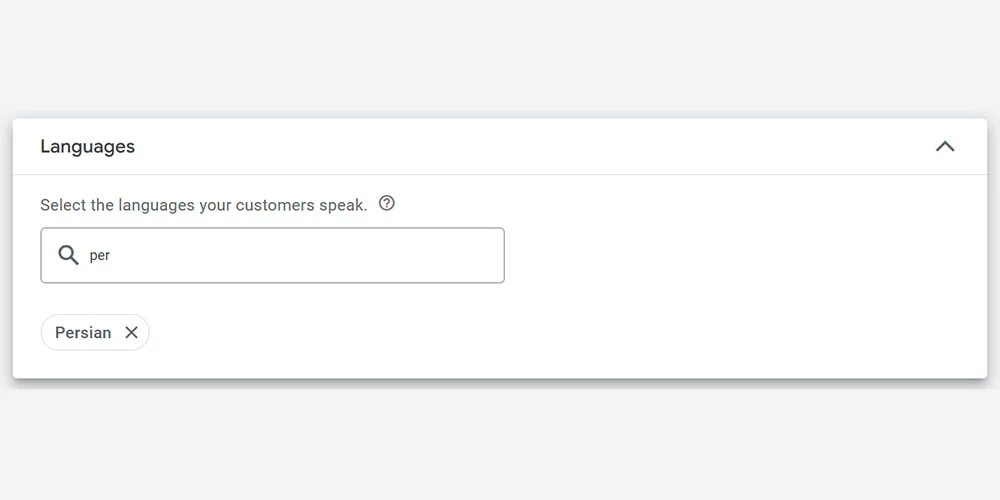Click the typed text "per" in search box
Viewport: 1000px width, 500px height.
pos(99,256)
